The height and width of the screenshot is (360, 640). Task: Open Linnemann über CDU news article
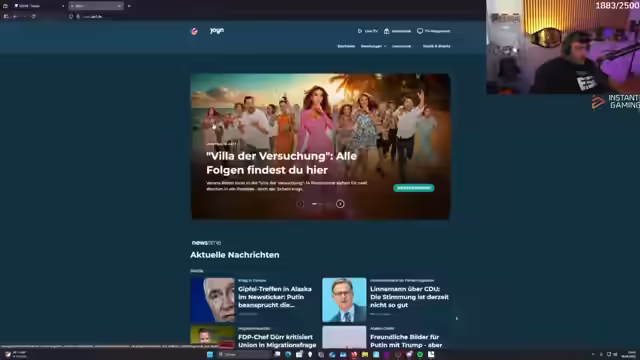click(x=409, y=297)
